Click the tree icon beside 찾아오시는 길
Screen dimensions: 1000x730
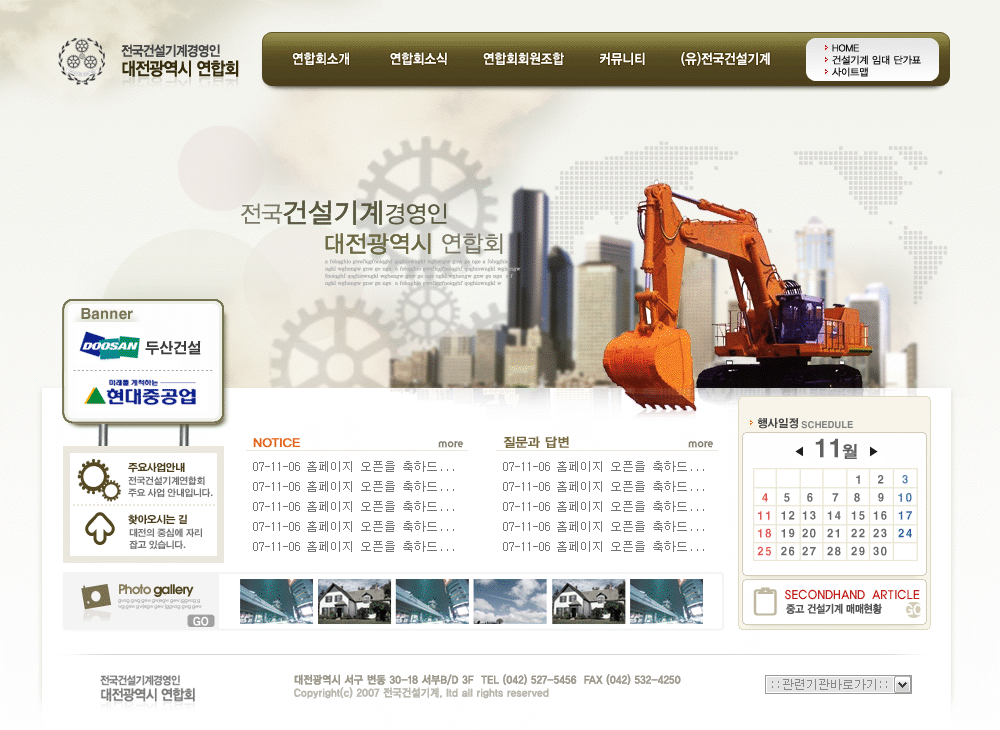tap(99, 529)
